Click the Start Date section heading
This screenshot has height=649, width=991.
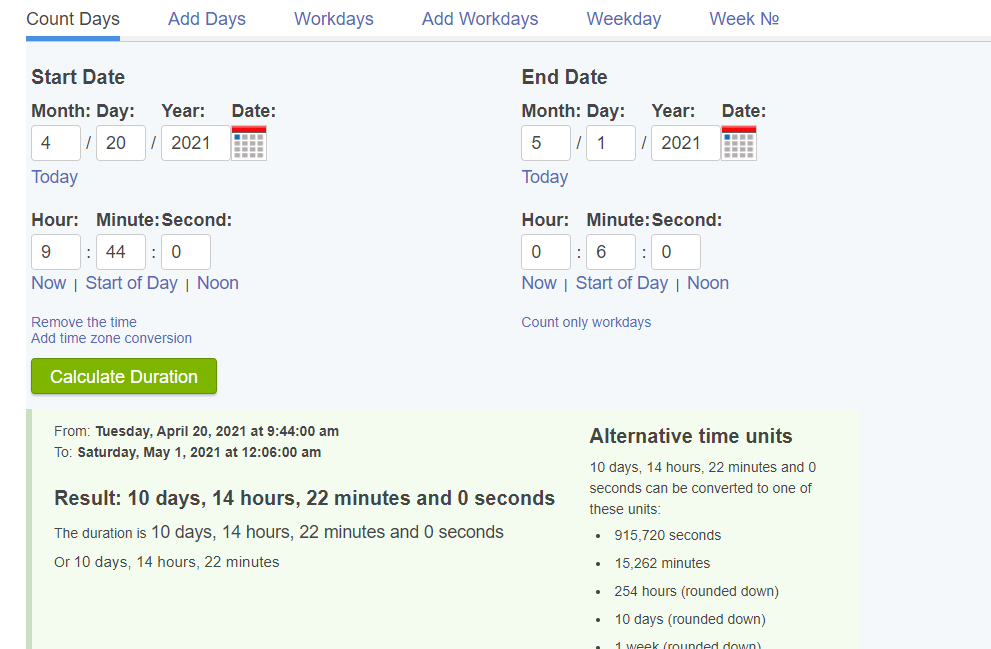[x=78, y=77]
